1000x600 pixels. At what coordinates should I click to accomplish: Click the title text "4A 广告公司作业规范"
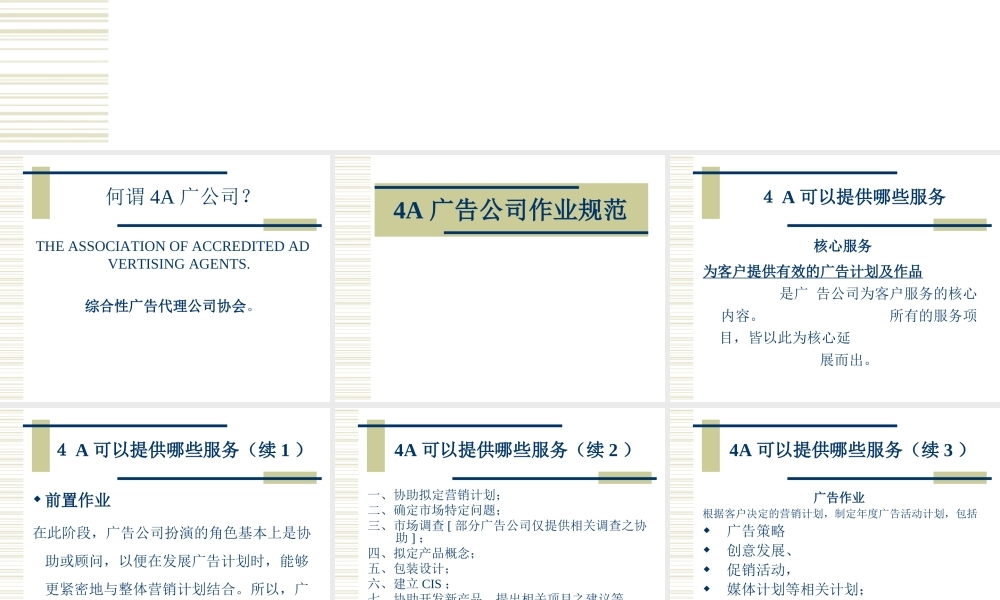(511, 209)
